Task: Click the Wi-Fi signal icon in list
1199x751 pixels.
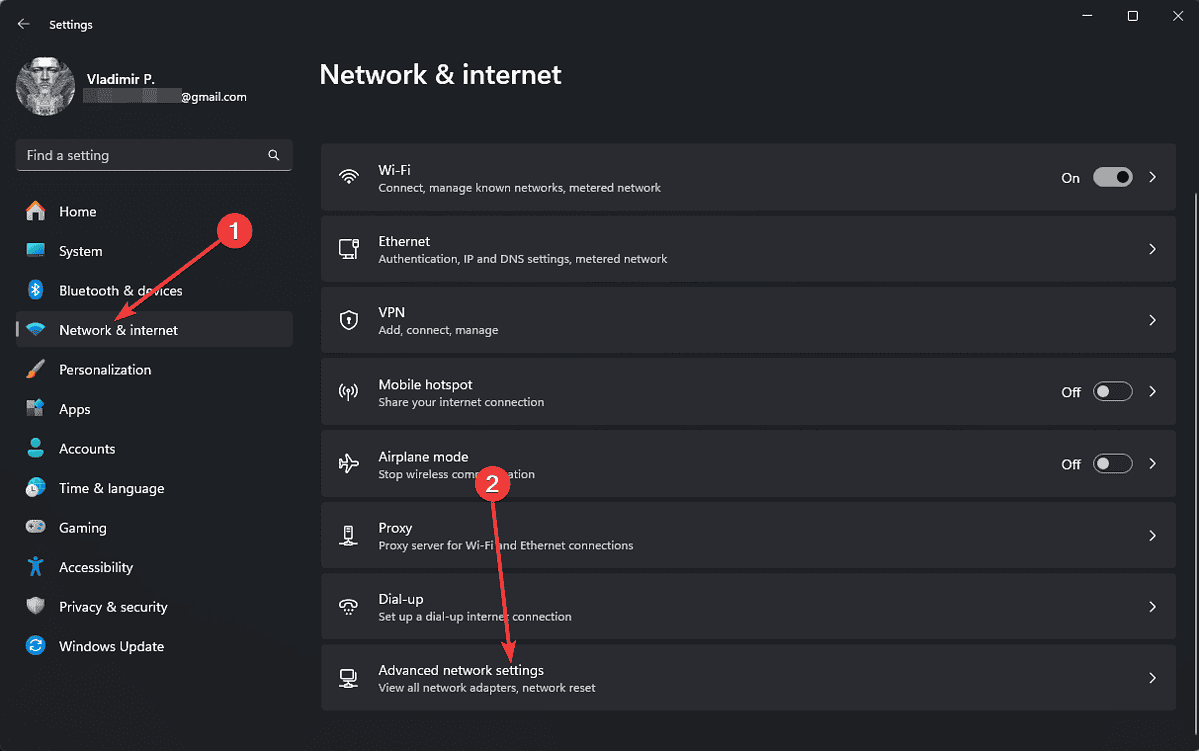Action: click(x=349, y=177)
